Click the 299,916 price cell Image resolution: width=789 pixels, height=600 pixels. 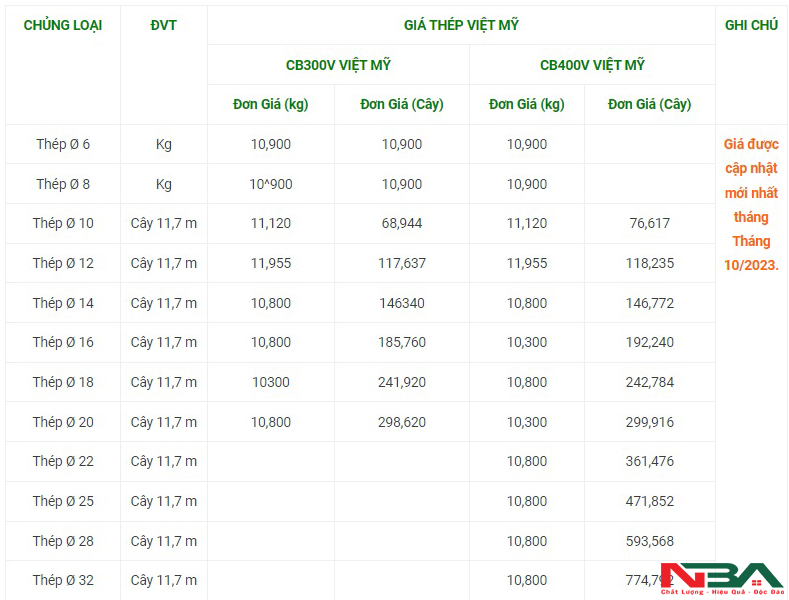pos(650,422)
